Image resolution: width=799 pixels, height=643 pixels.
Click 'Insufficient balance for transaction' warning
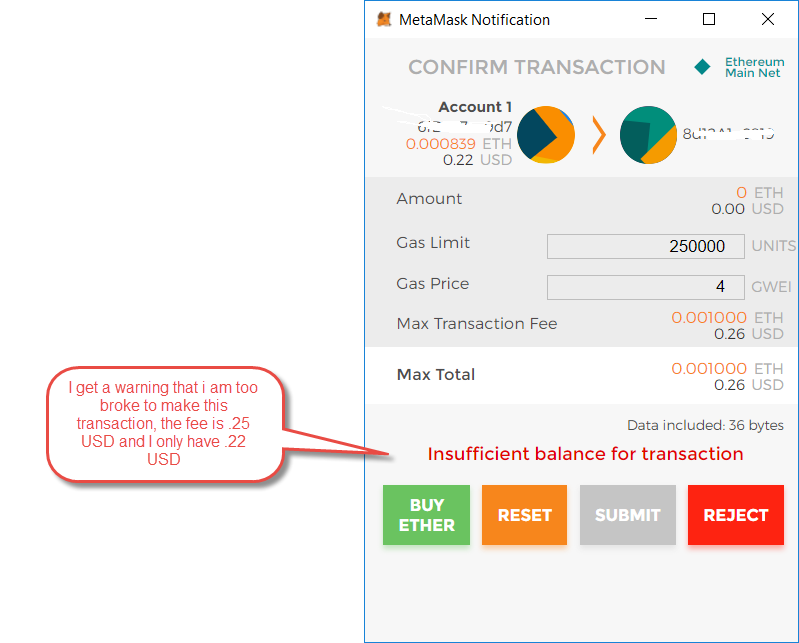pos(585,454)
